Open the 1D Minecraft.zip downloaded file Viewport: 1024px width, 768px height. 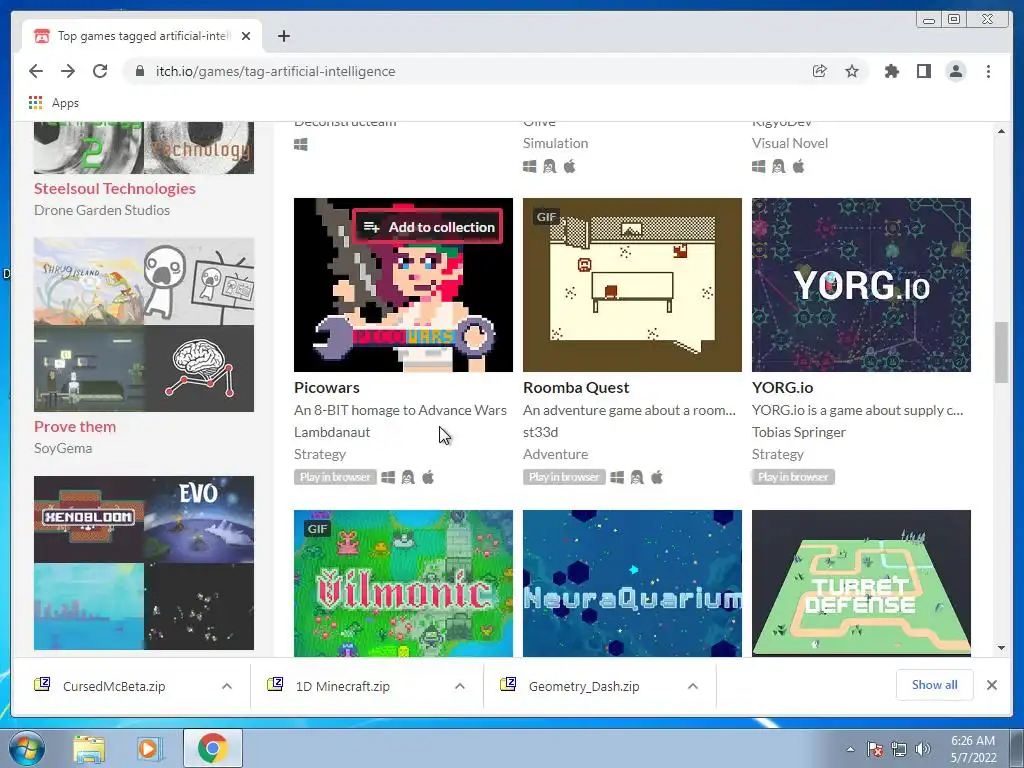[x=343, y=686]
